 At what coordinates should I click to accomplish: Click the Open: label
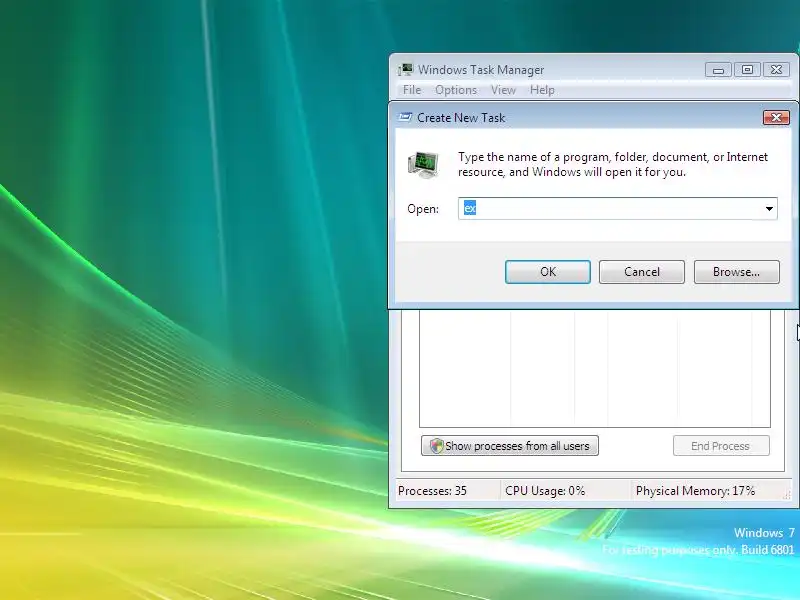pyautogui.click(x=423, y=209)
